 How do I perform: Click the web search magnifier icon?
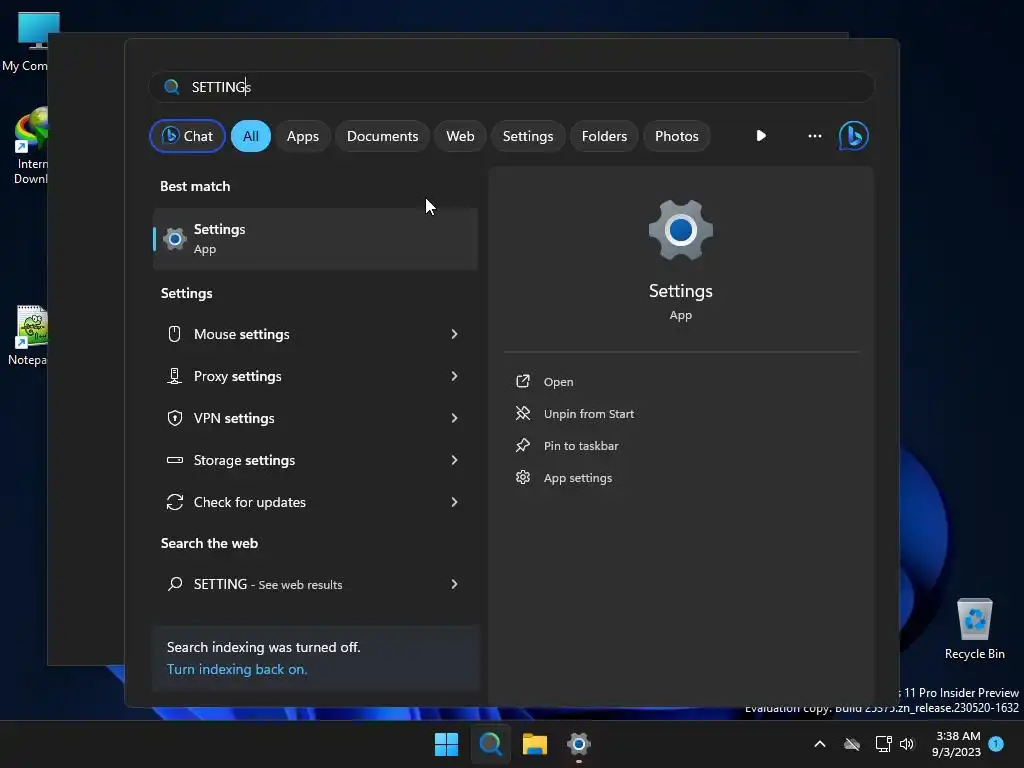174,584
